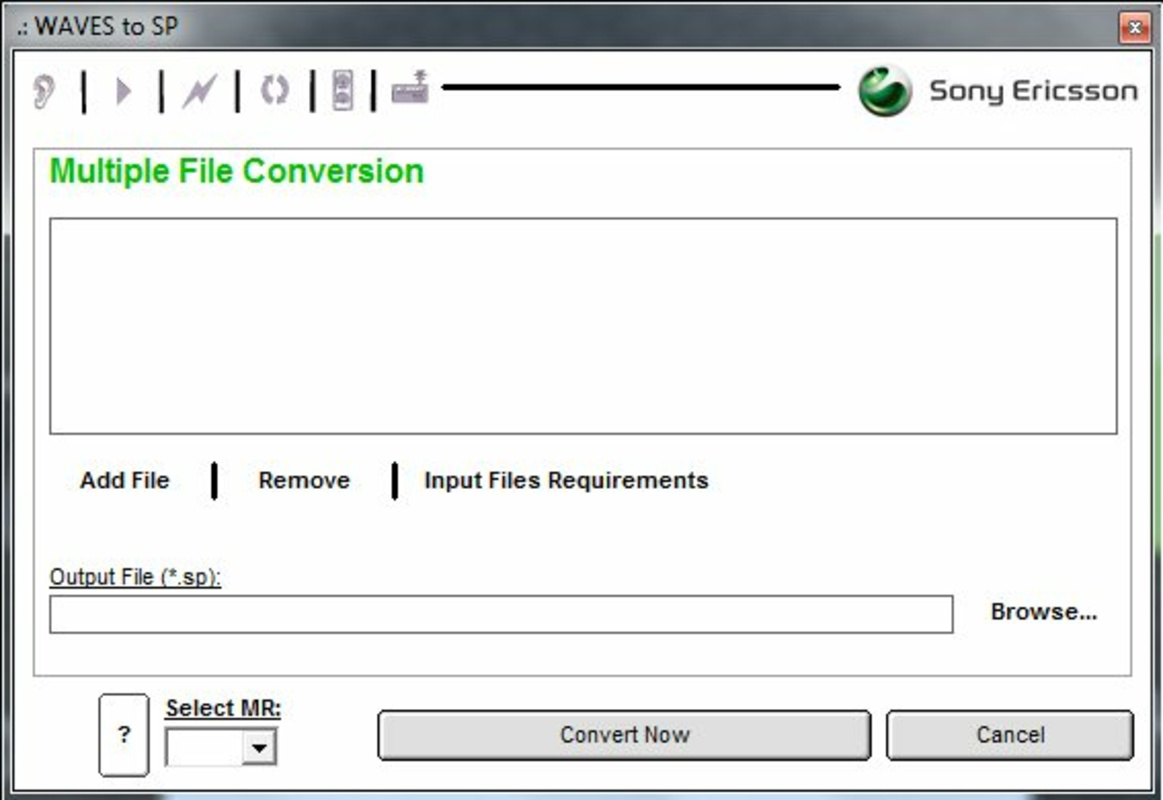1163x800 pixels.
Task: Click the phone device toolbar icon
Action: pos(342,90)
